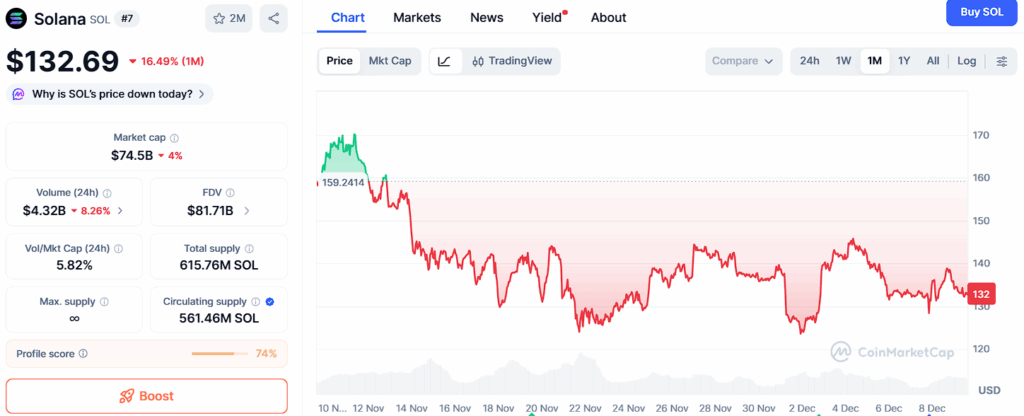Click the share icon button
The image size is (1024, 416).
pyautogui.click(x=273, y=18)
